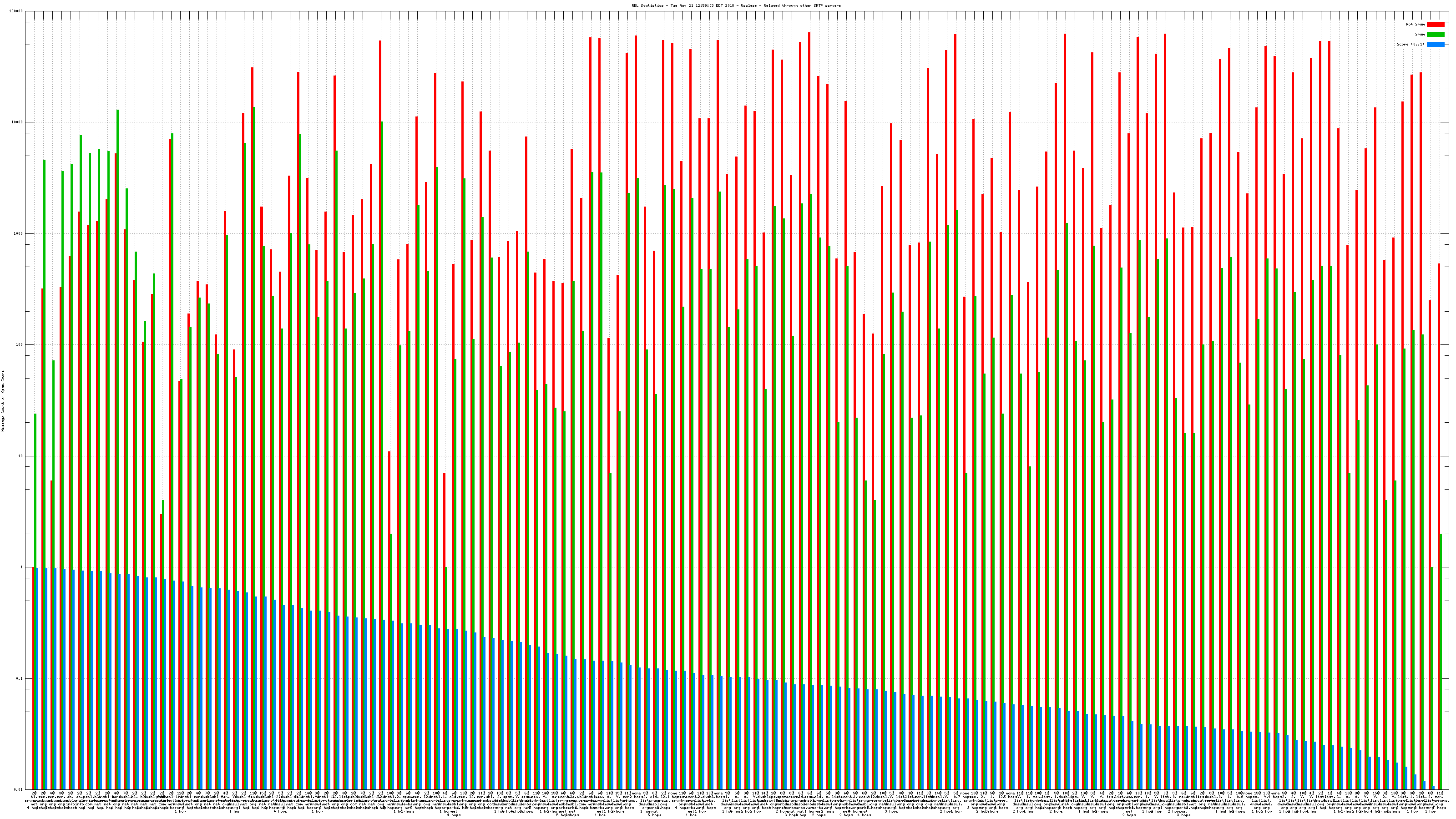The image size is (1456, 819).
Task: Click the 1000 y-axis tick label
Action: point(19,234)
